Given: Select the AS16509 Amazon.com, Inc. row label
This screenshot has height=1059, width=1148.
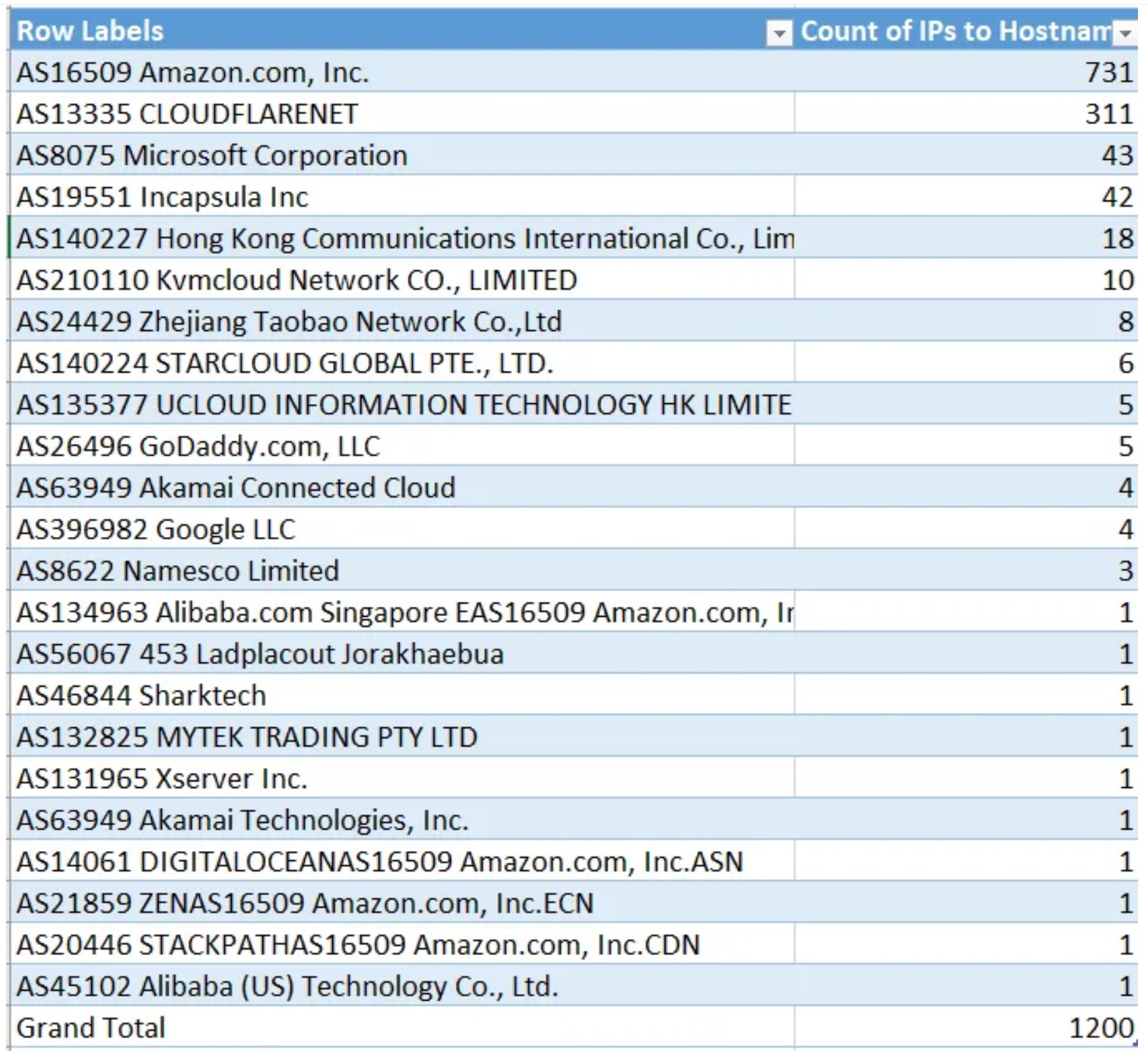Looking at the screenshot, I should tap(193, 72).
